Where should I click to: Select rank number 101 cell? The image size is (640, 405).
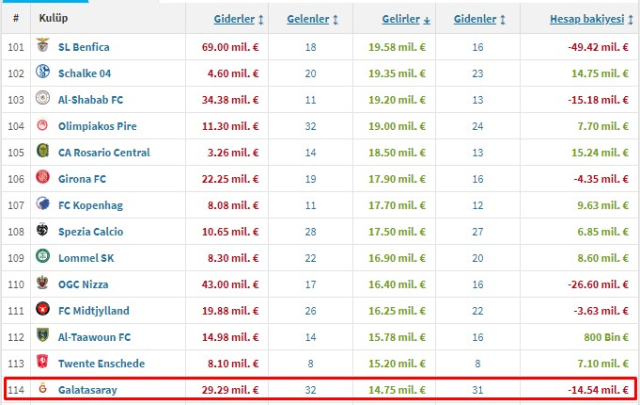[16, 47]
